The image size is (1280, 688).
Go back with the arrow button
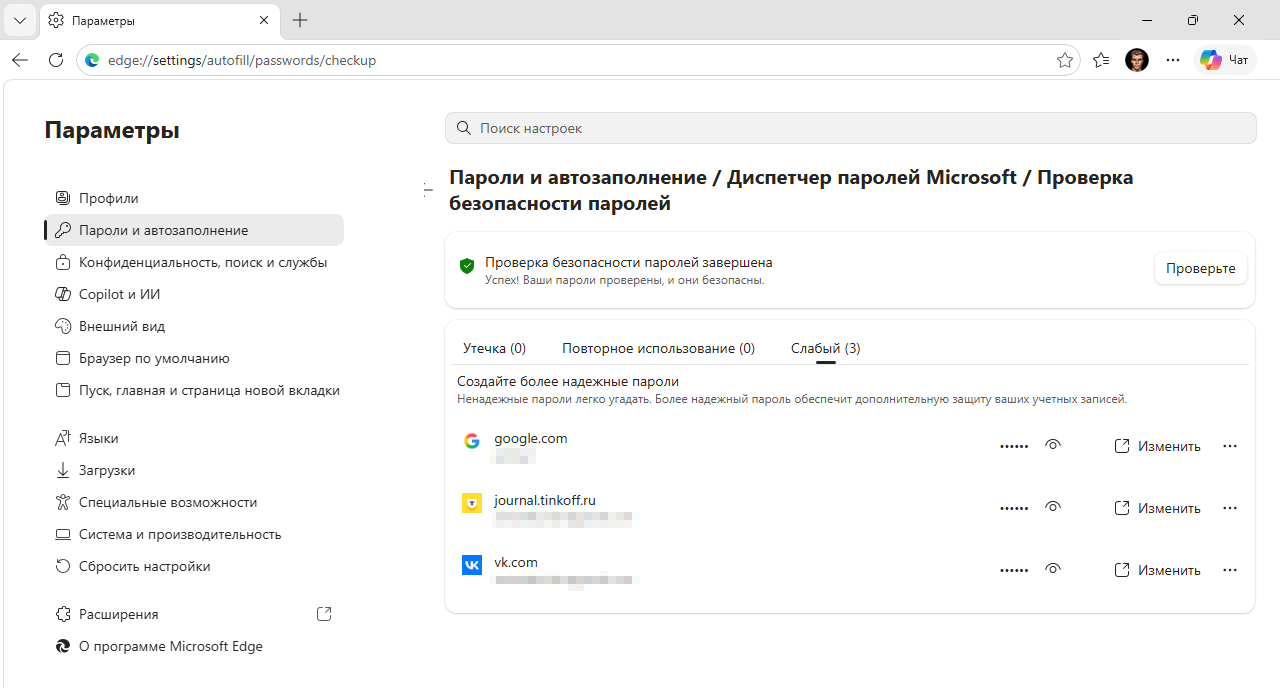tap(20, 60)
